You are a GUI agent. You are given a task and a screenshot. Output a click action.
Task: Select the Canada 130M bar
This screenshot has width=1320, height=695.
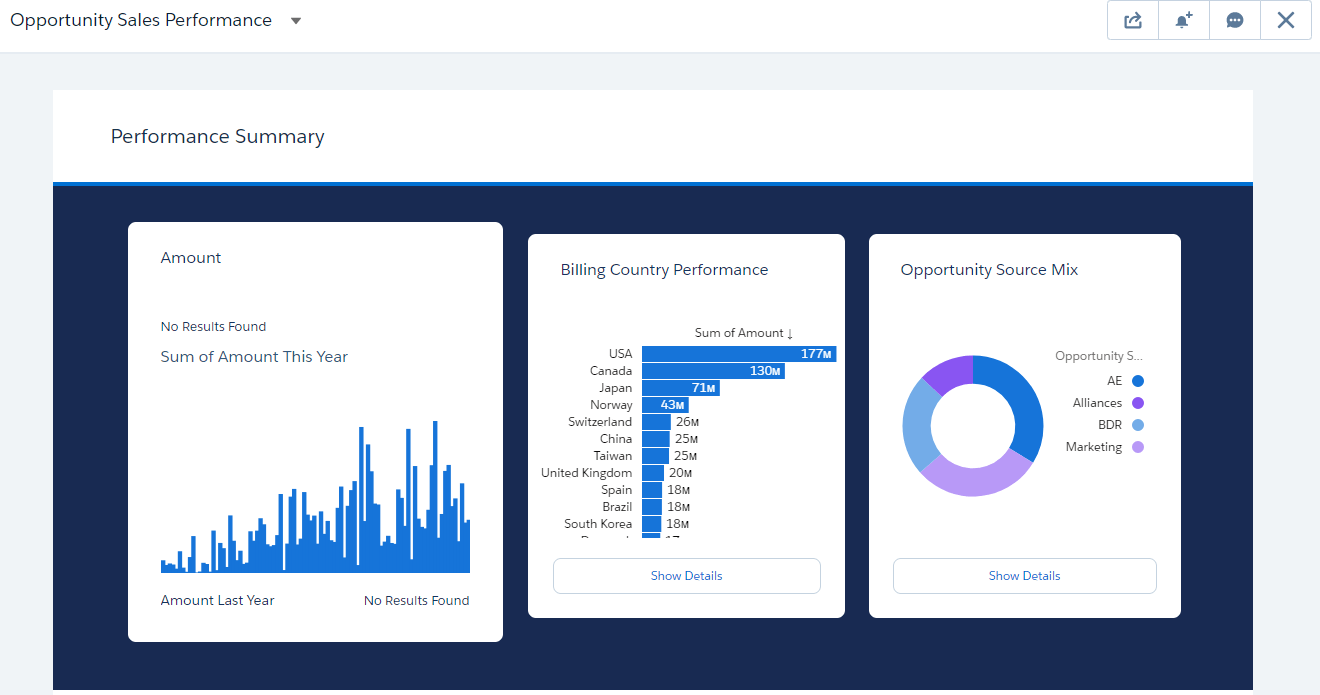tap(712, 370)
